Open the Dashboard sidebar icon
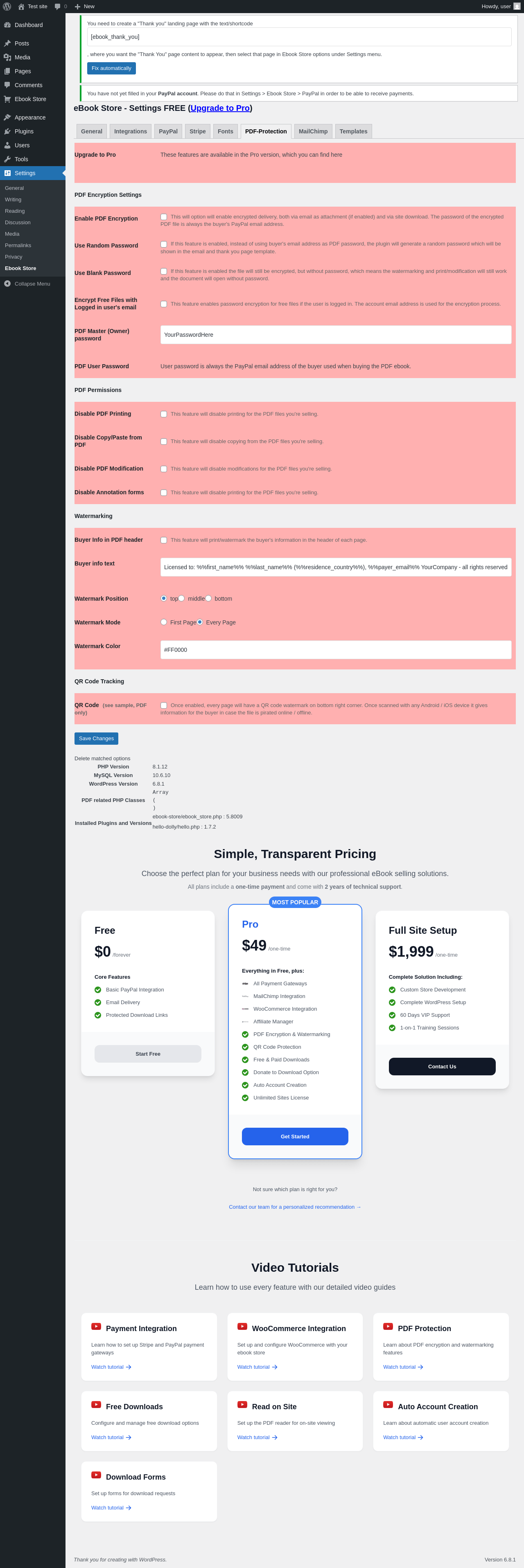 pyautogui.click(x=7, y=25)
